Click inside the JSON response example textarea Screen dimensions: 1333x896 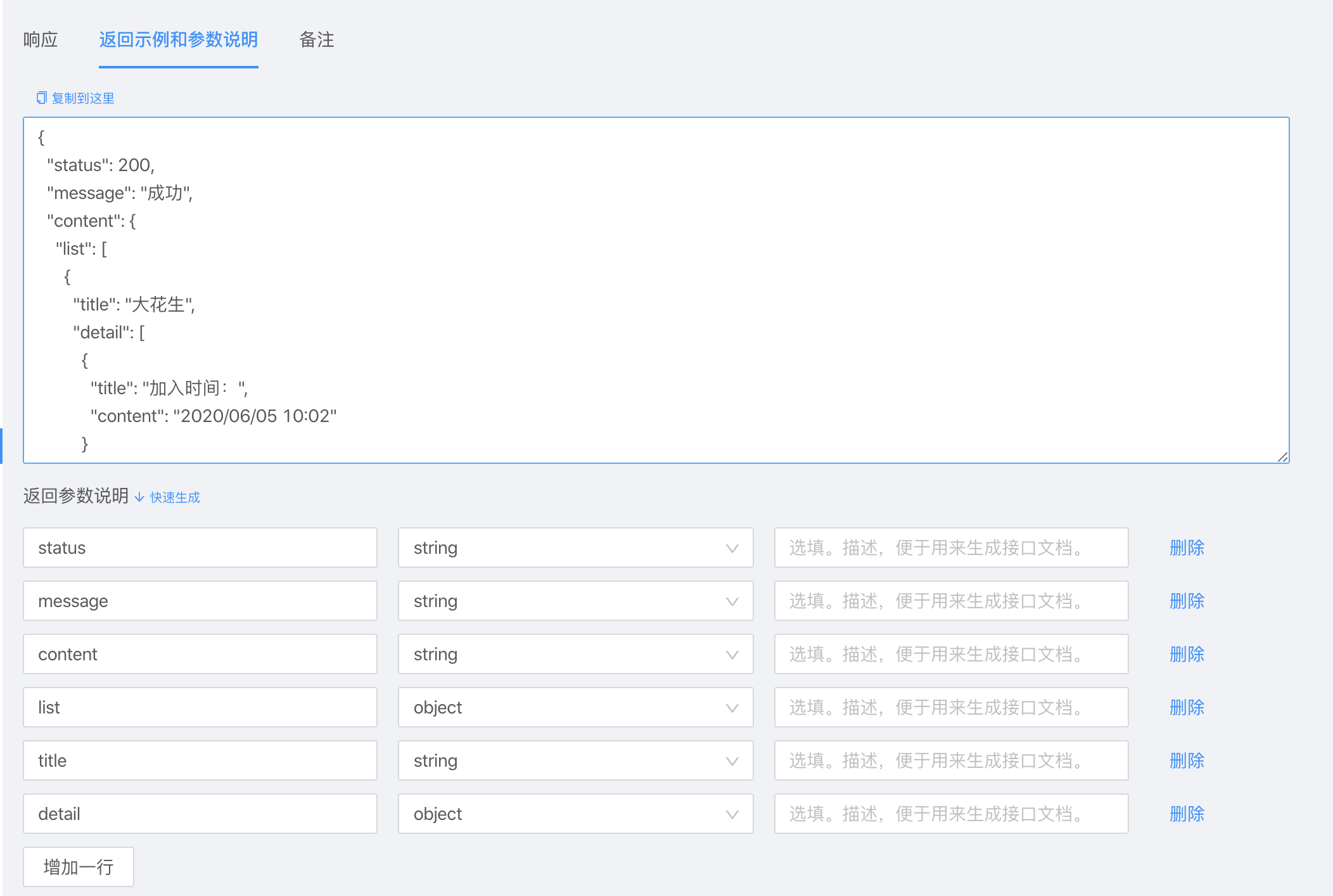pos(656,285)
